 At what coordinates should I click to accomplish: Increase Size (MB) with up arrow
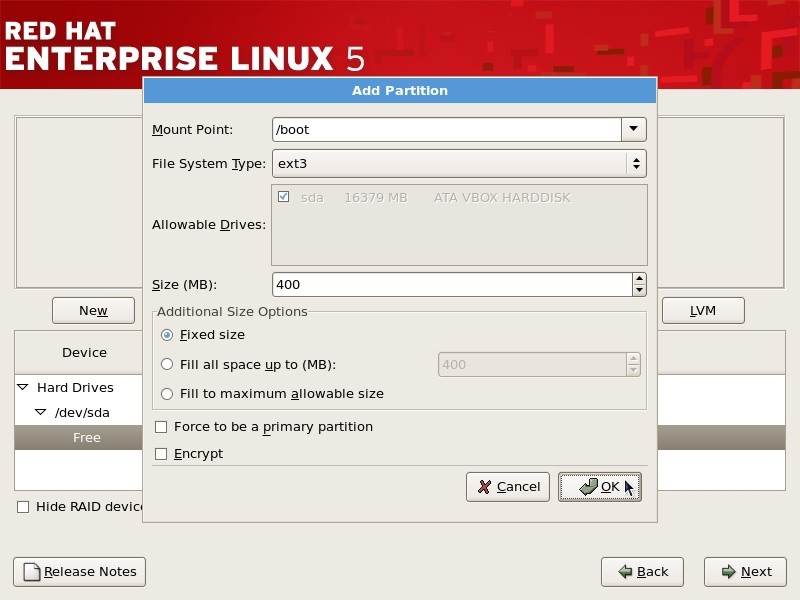pyautogui.click(x=639, y=279)
